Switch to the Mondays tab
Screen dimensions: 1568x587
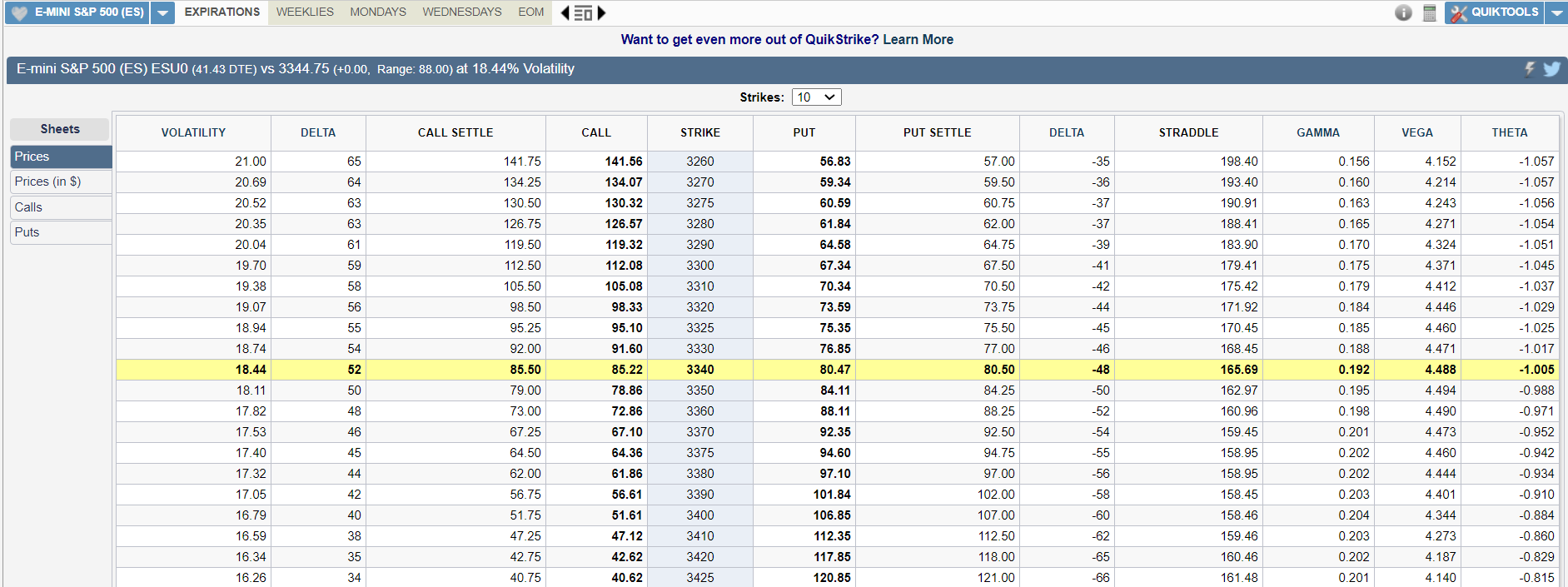click(378, 12)
